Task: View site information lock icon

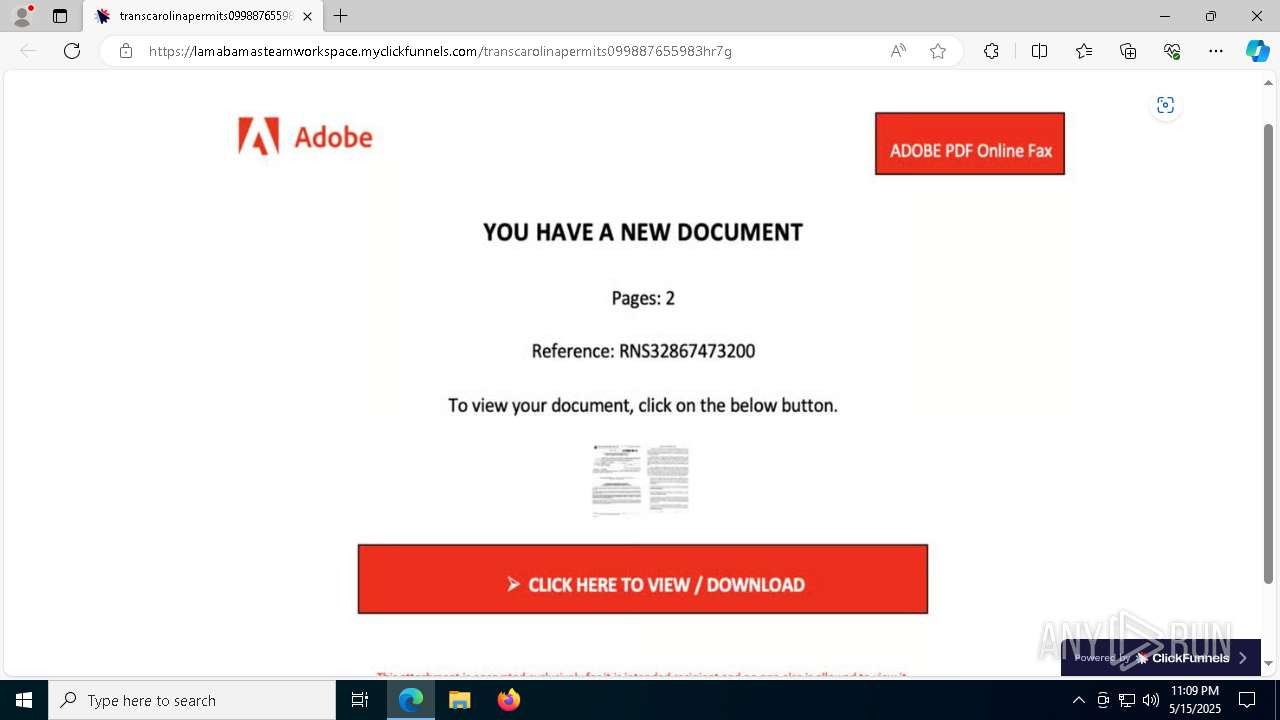Action: coord(126,51)
